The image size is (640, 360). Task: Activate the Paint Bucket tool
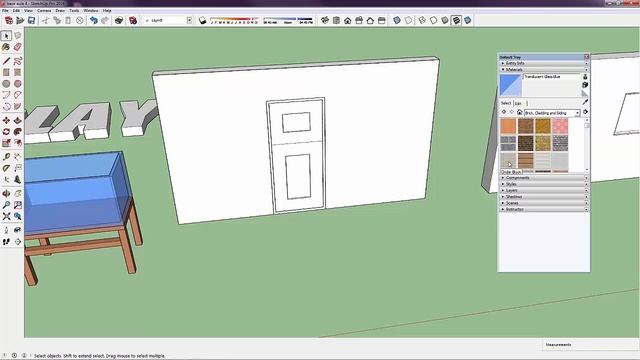6,47
